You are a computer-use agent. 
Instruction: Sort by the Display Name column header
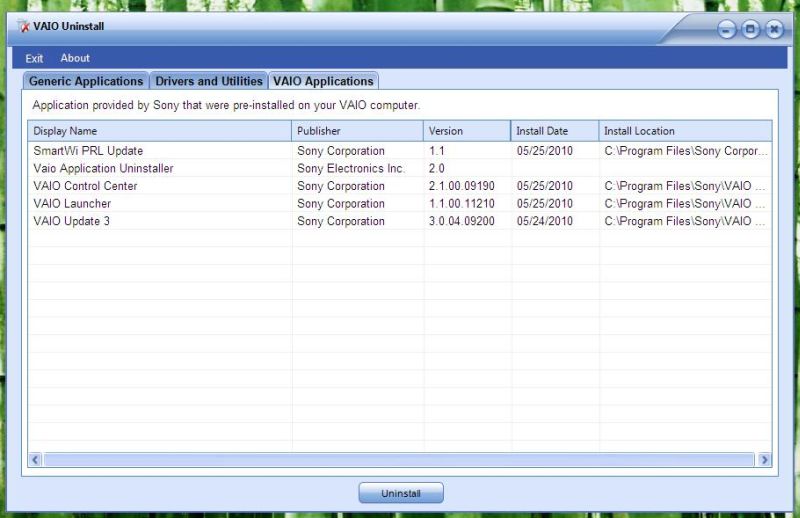point(160,131)
